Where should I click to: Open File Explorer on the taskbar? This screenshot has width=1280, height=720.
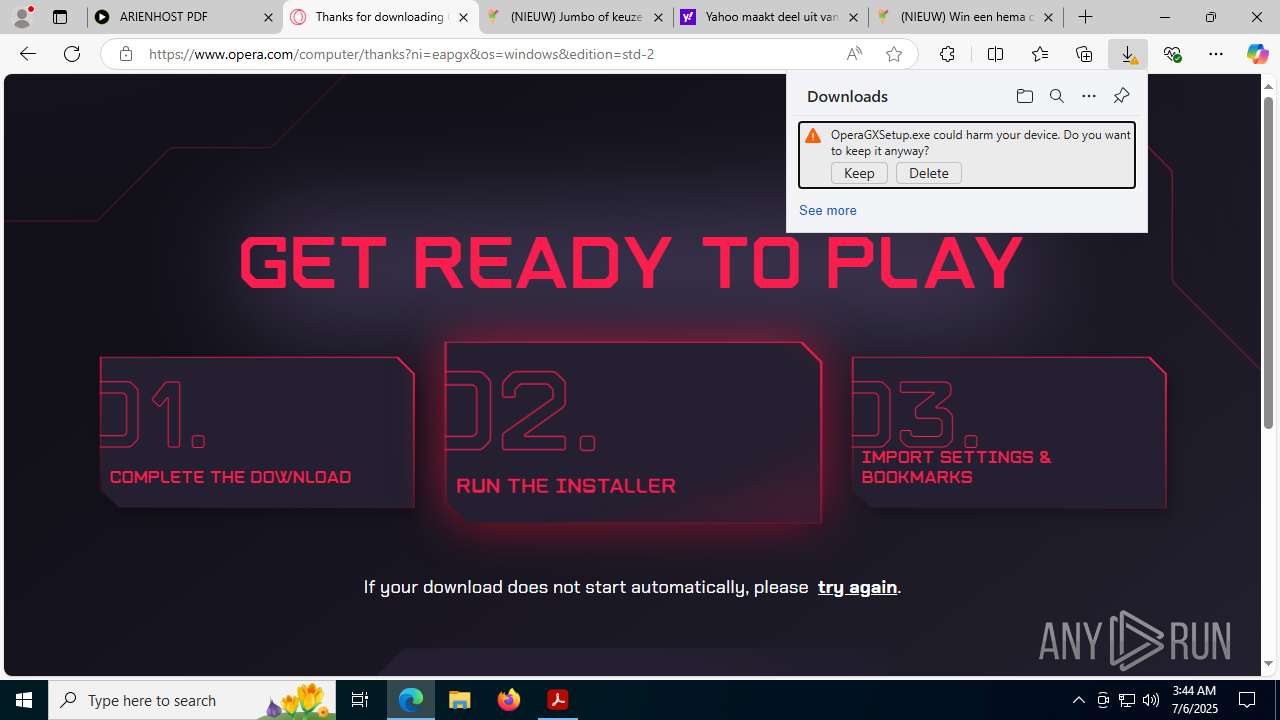coord(459,700)
